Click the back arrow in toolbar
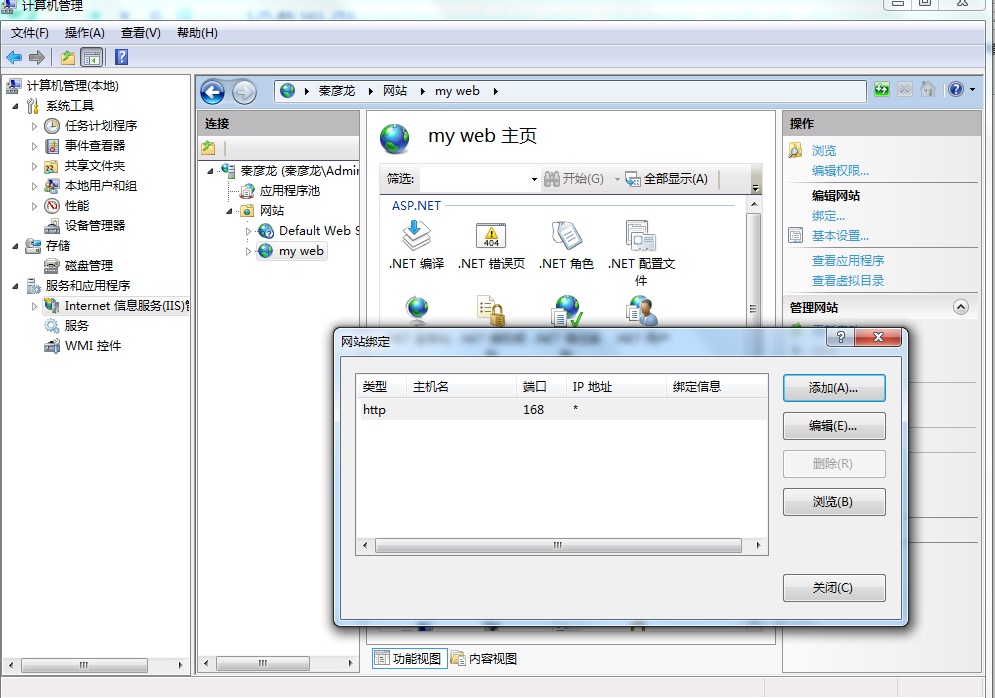The width and height of the screenshot is (995, 698). point(14,58)
